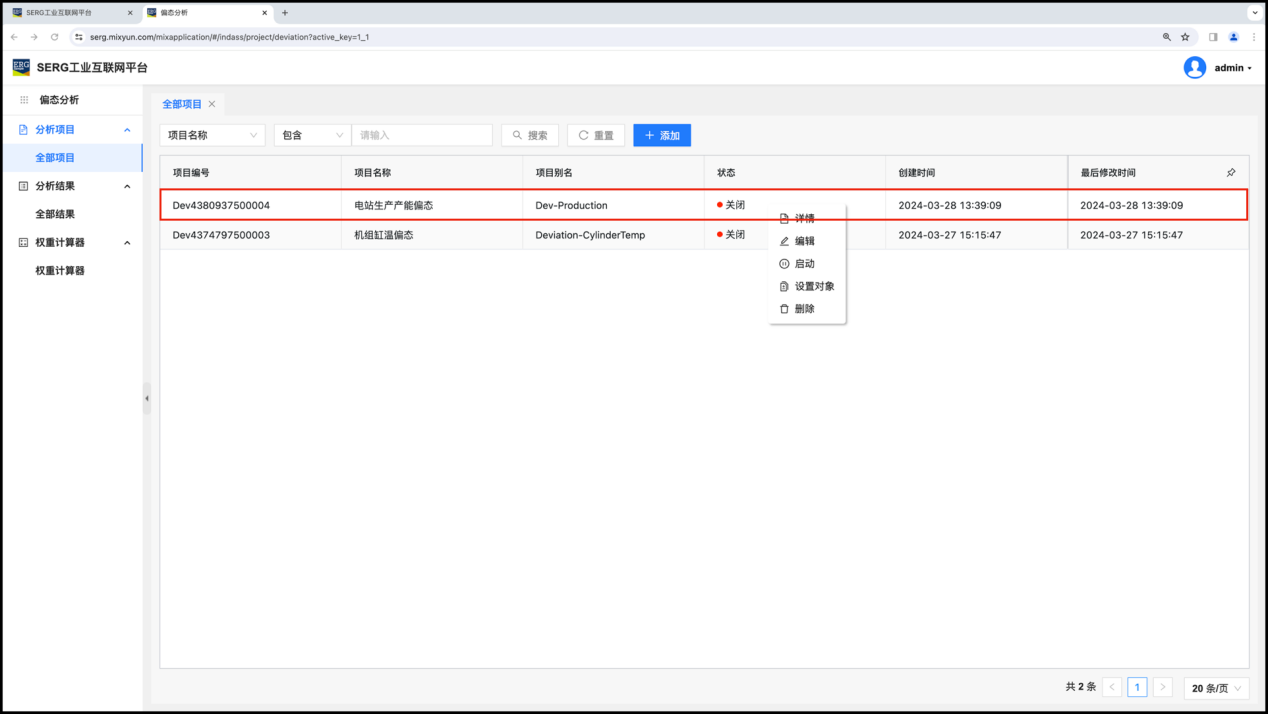Select 删除 from the context menu

coord(804,309)
